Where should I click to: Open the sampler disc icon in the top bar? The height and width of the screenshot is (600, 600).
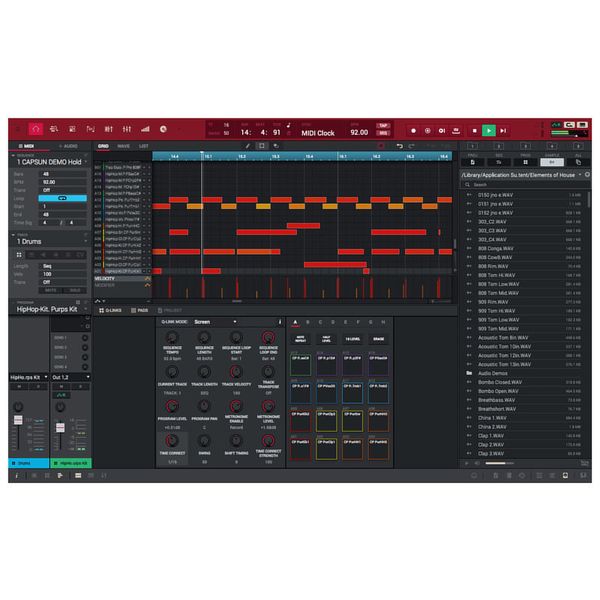coord(163,129)
